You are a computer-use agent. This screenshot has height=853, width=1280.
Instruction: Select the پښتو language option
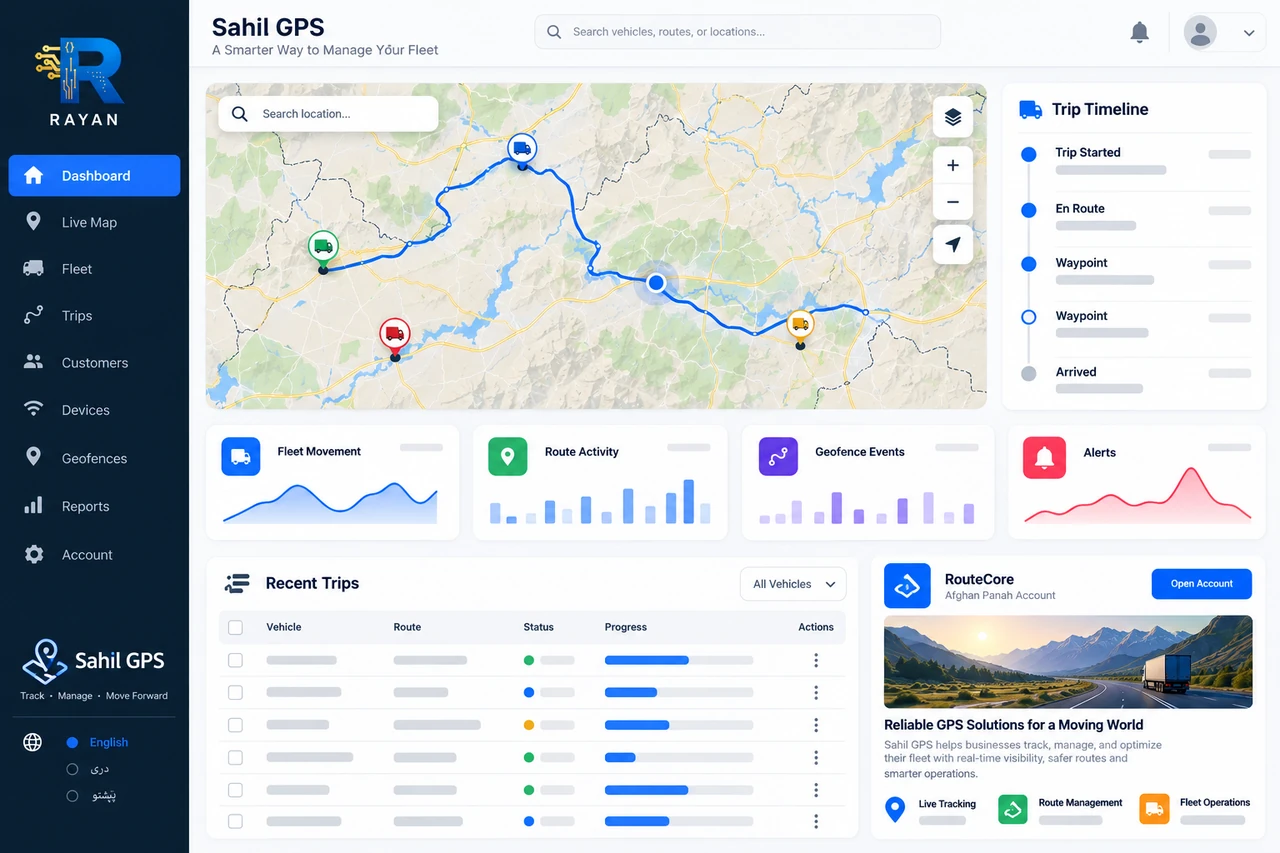[x=91, y=796]
